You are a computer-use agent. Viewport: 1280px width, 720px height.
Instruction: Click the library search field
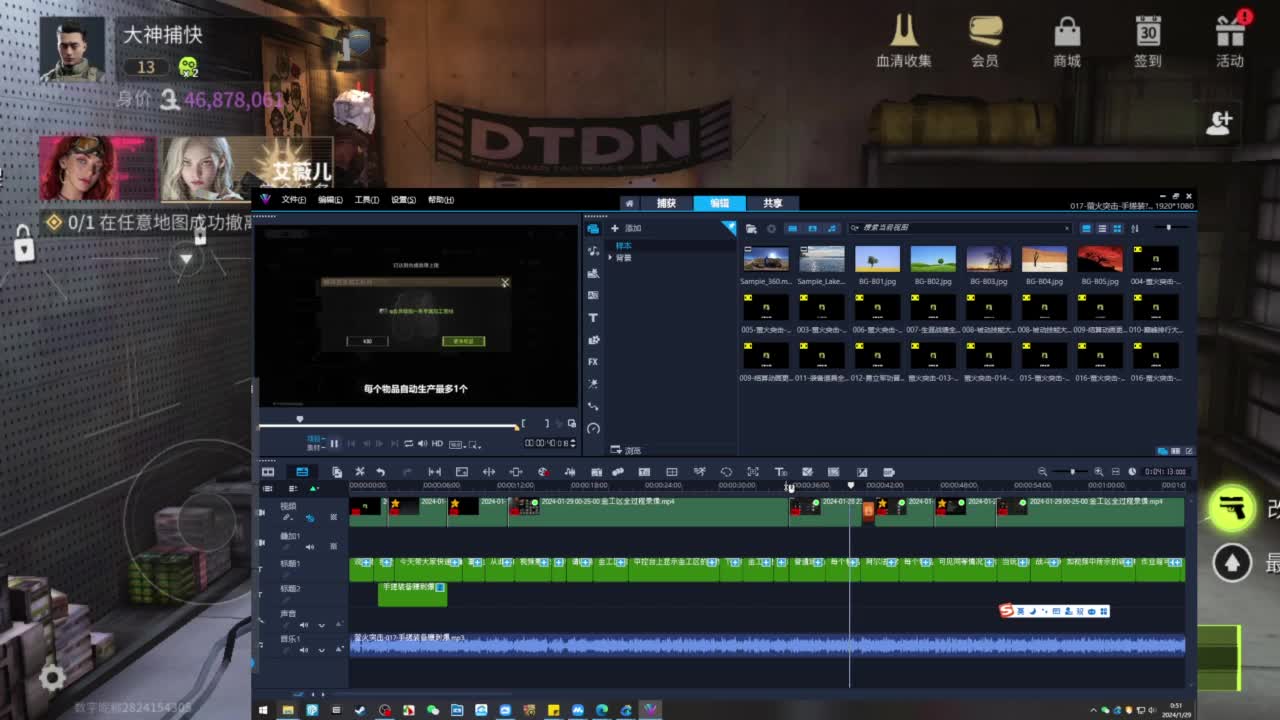[960, 229]
